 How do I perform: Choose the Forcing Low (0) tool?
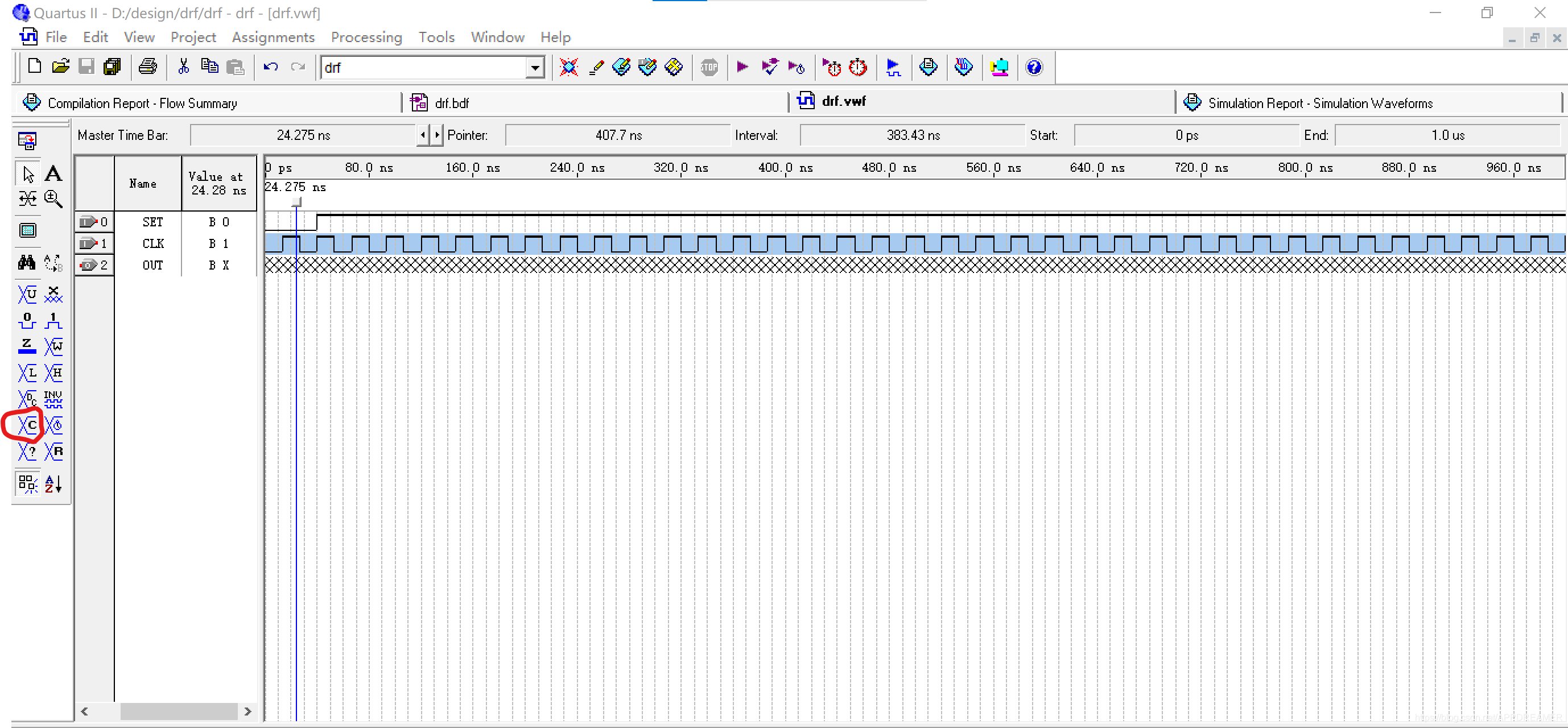[27, 321]
